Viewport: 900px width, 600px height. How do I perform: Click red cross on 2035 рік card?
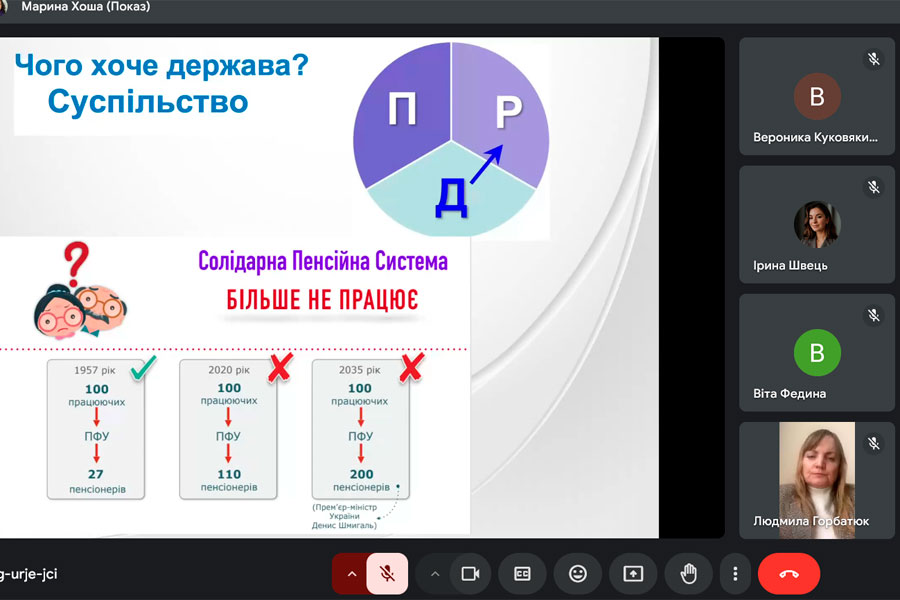click(412, 367)
